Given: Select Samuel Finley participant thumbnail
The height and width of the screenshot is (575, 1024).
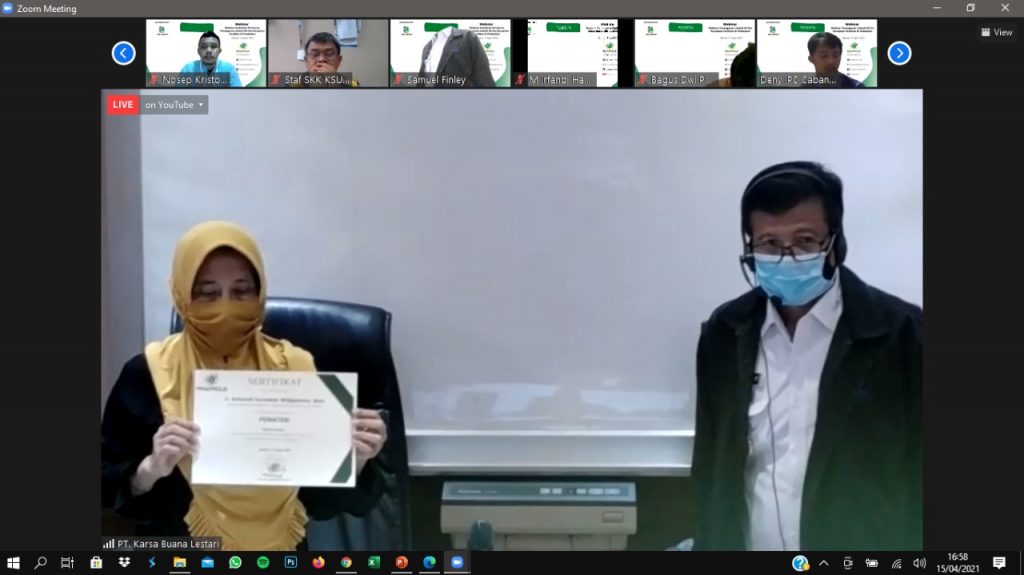Looking at the screenshot, I should pyautogui.click(x=450, y=53).
